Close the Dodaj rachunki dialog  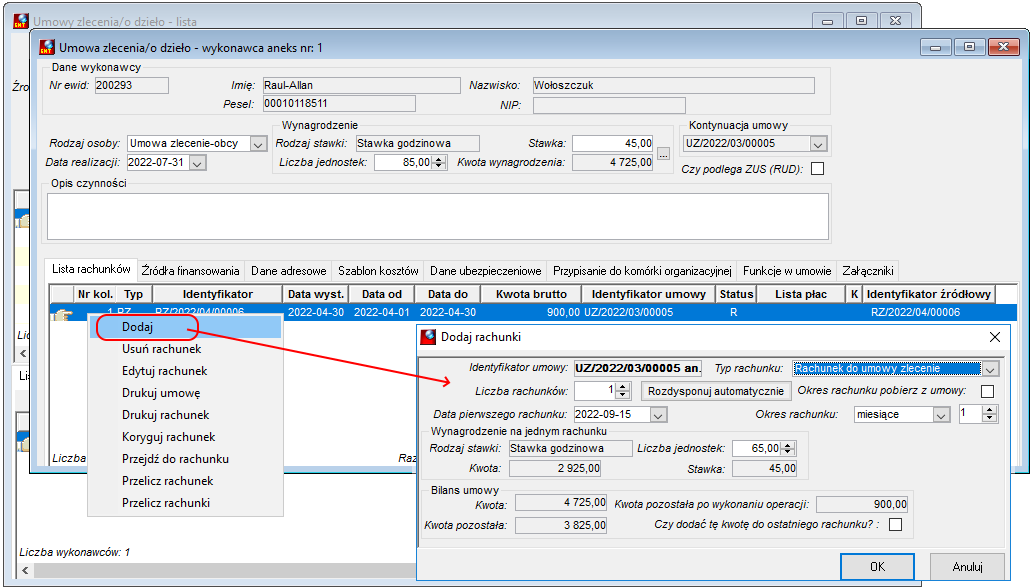[995, 337]
